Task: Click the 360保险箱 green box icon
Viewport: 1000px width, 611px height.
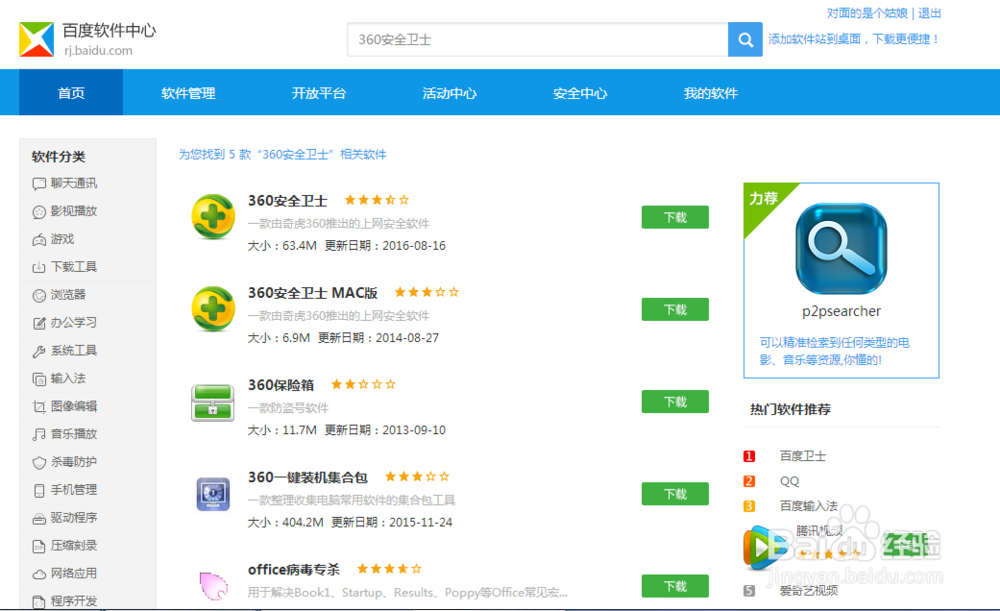Action: [213, 402]
